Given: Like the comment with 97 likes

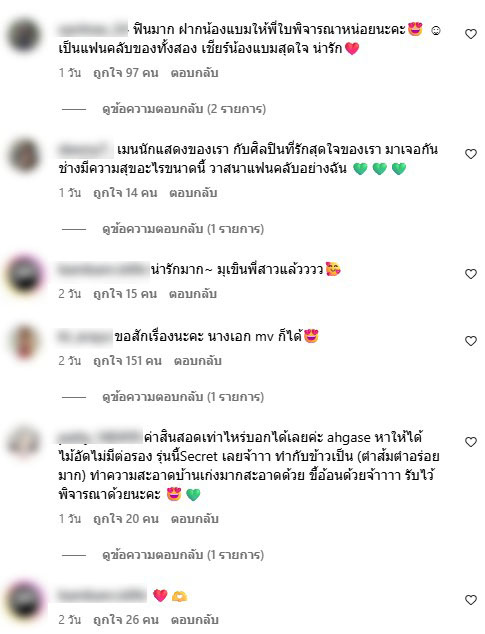Looking at the screenshot, I should [x=471, y=34].
